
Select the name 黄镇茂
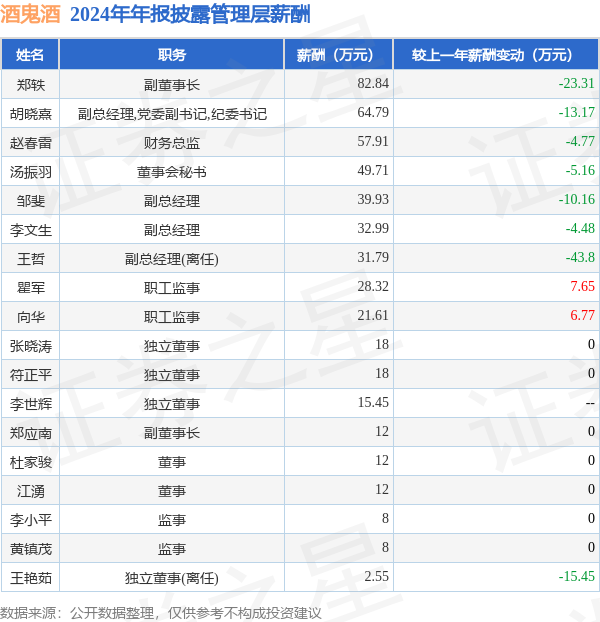tap(31, 549)
